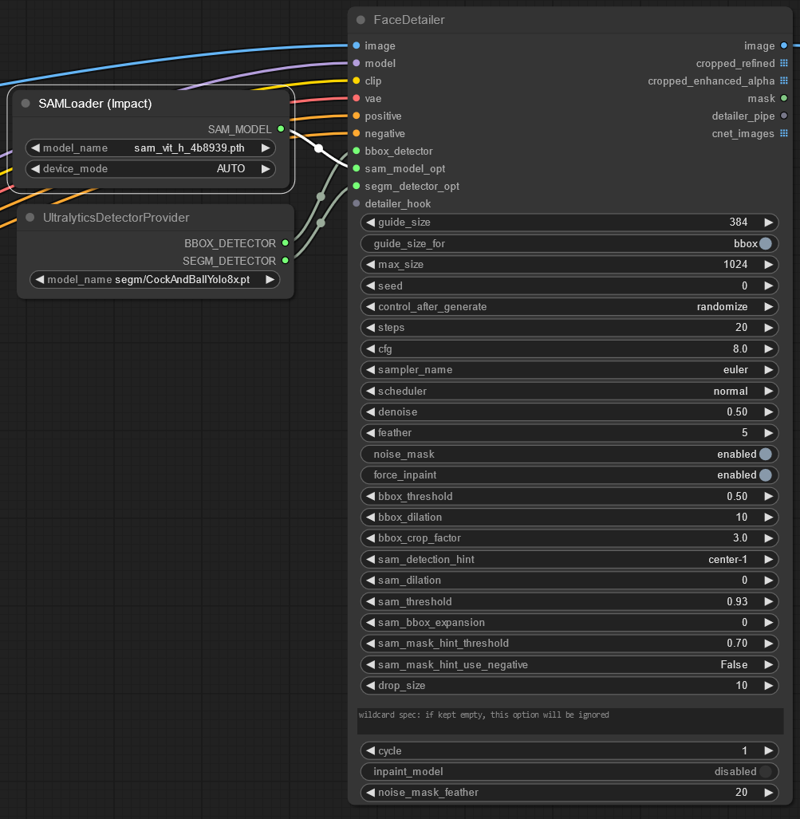Increase max_size with right arrow
This screenshot has width=800, height=819.
pos(769,264)
